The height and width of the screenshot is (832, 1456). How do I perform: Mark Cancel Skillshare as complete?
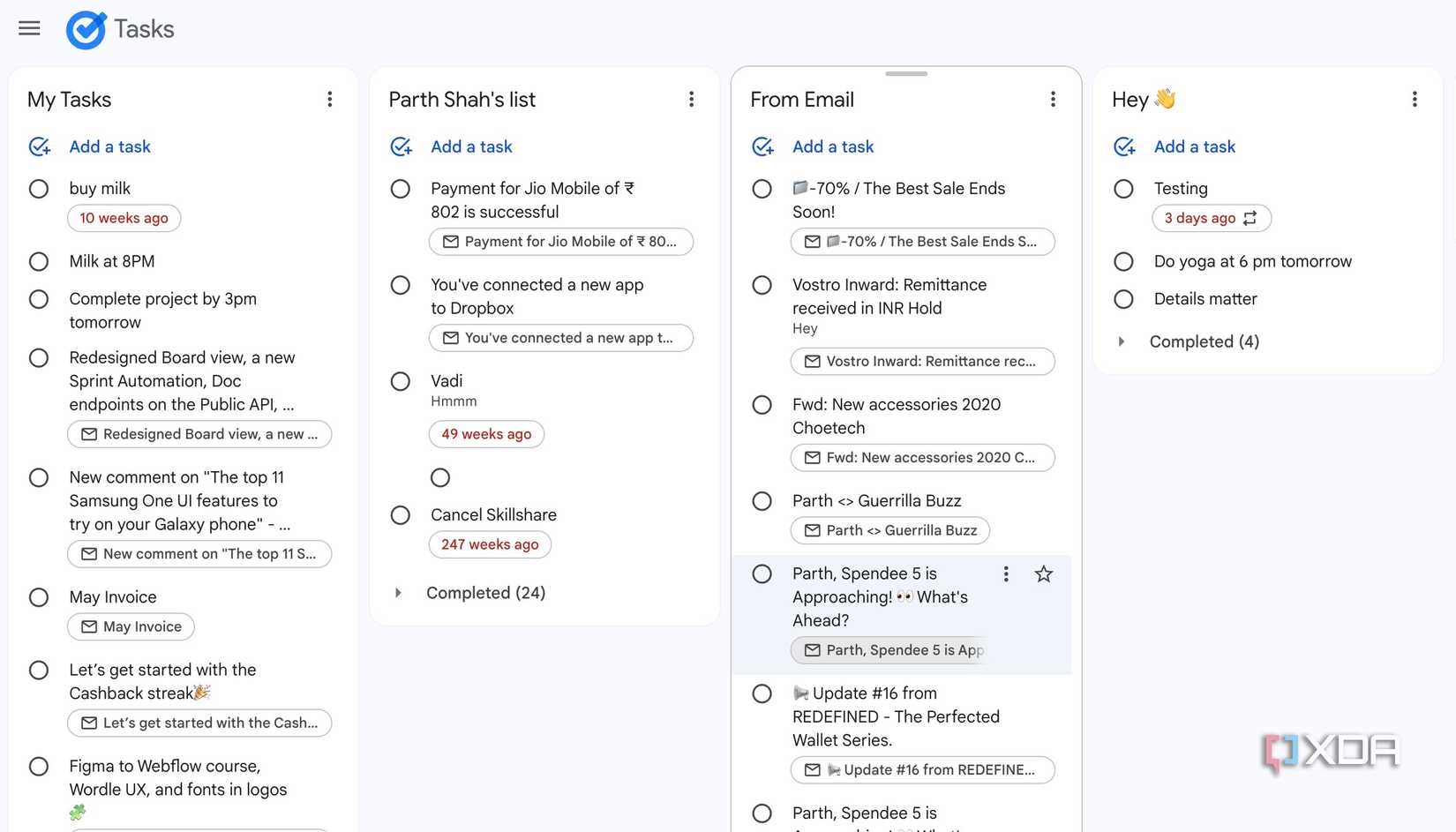point(401,515)
